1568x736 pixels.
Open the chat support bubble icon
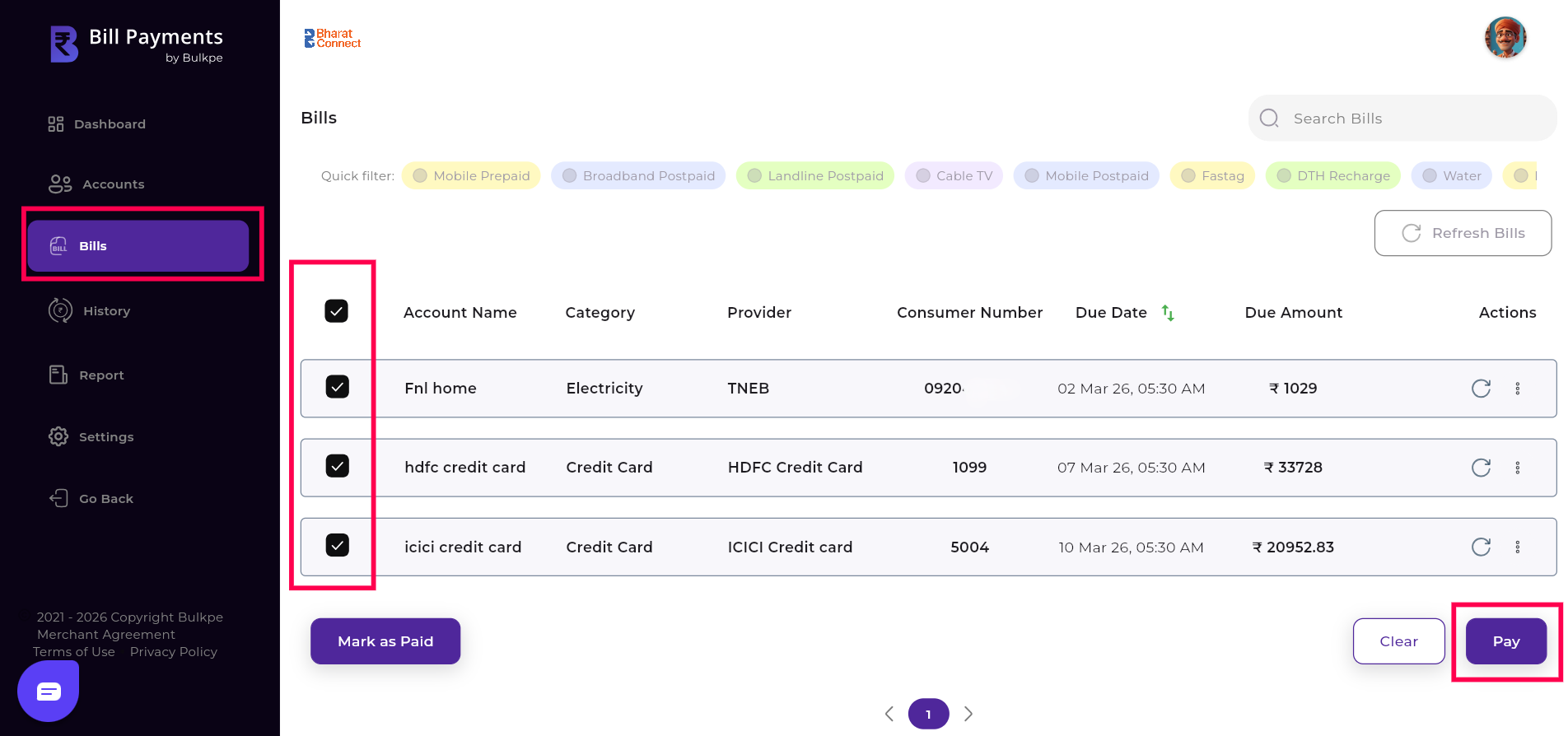pyautogui.click(x=49, y=692)
